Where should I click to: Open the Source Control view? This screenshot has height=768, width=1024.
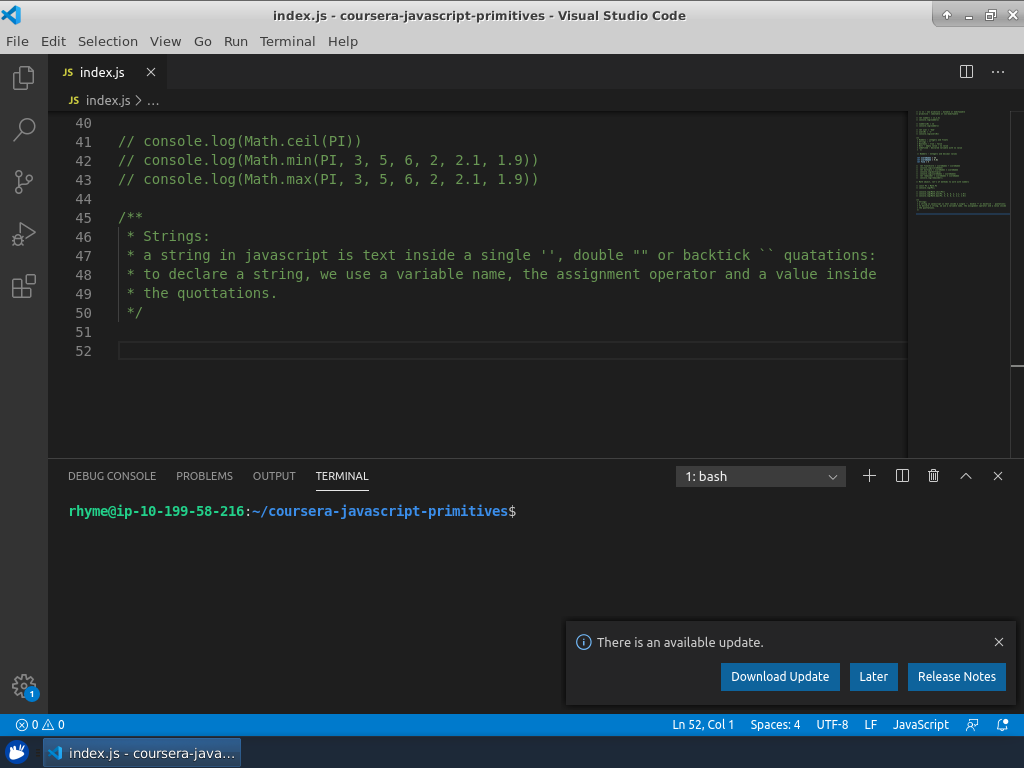(23, 182)
